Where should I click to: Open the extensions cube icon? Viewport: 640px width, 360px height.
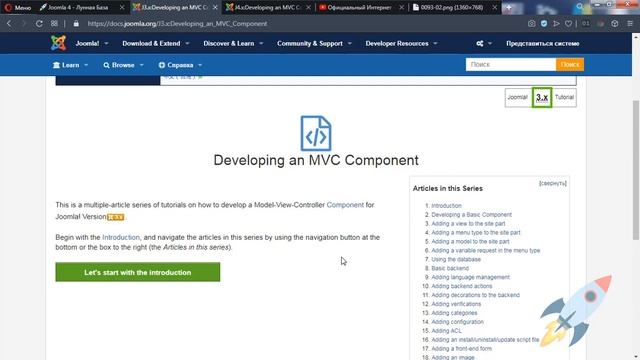615,24
